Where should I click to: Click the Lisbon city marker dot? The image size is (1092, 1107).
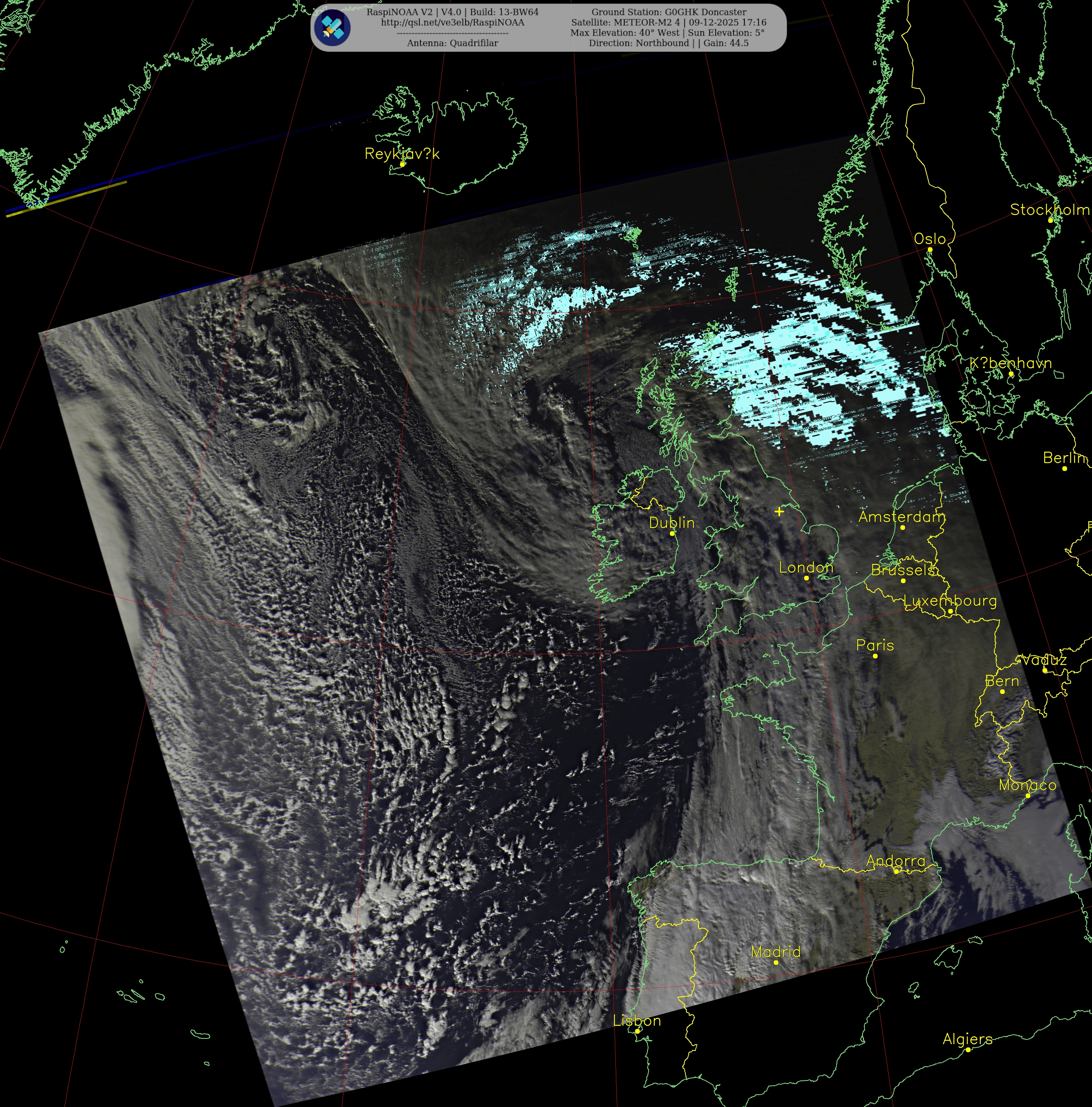(637, 1031)
